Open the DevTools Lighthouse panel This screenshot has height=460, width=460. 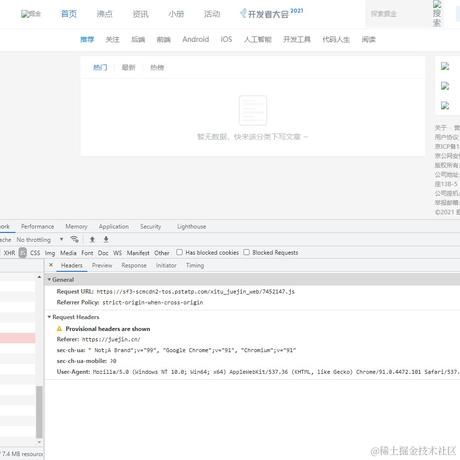[191, 227]
